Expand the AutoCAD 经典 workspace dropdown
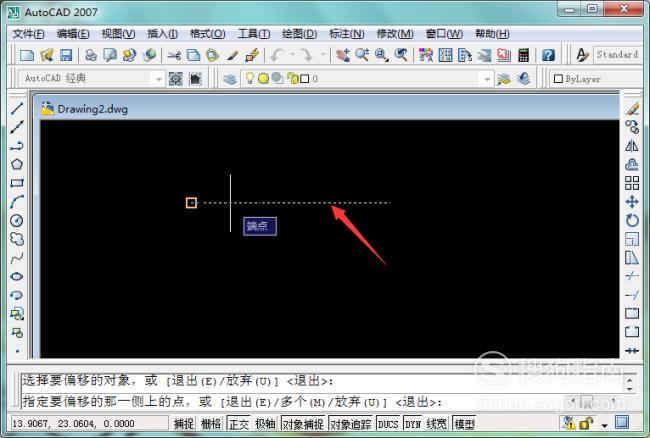Image resolution: width=650 pixels, height=438 pixels. coord(158,79)
